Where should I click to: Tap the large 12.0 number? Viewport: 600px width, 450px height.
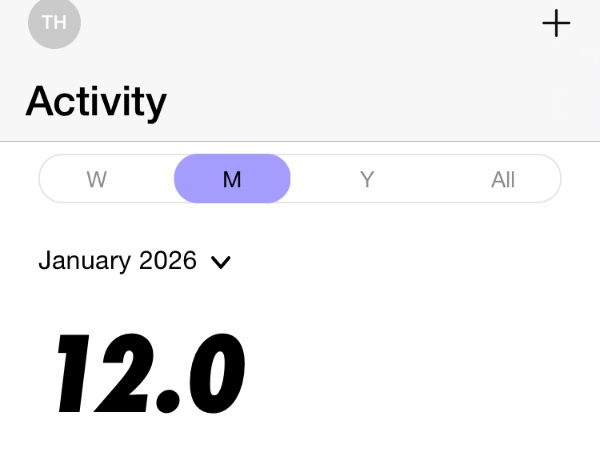point(151,374)
